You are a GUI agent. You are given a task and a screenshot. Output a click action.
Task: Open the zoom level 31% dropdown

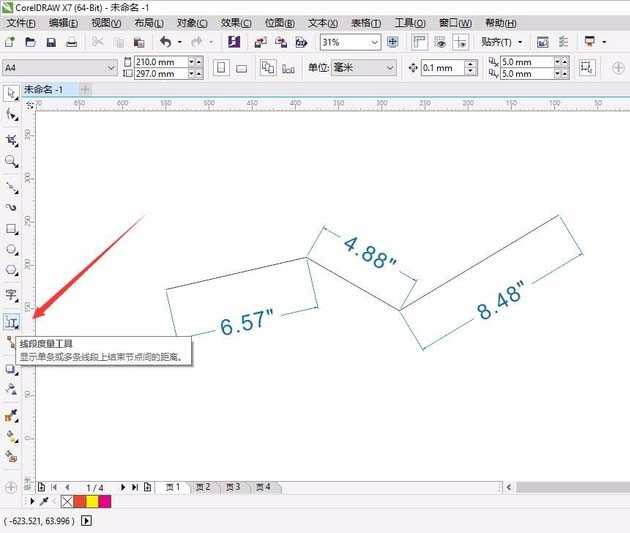(x=375, y=42)
